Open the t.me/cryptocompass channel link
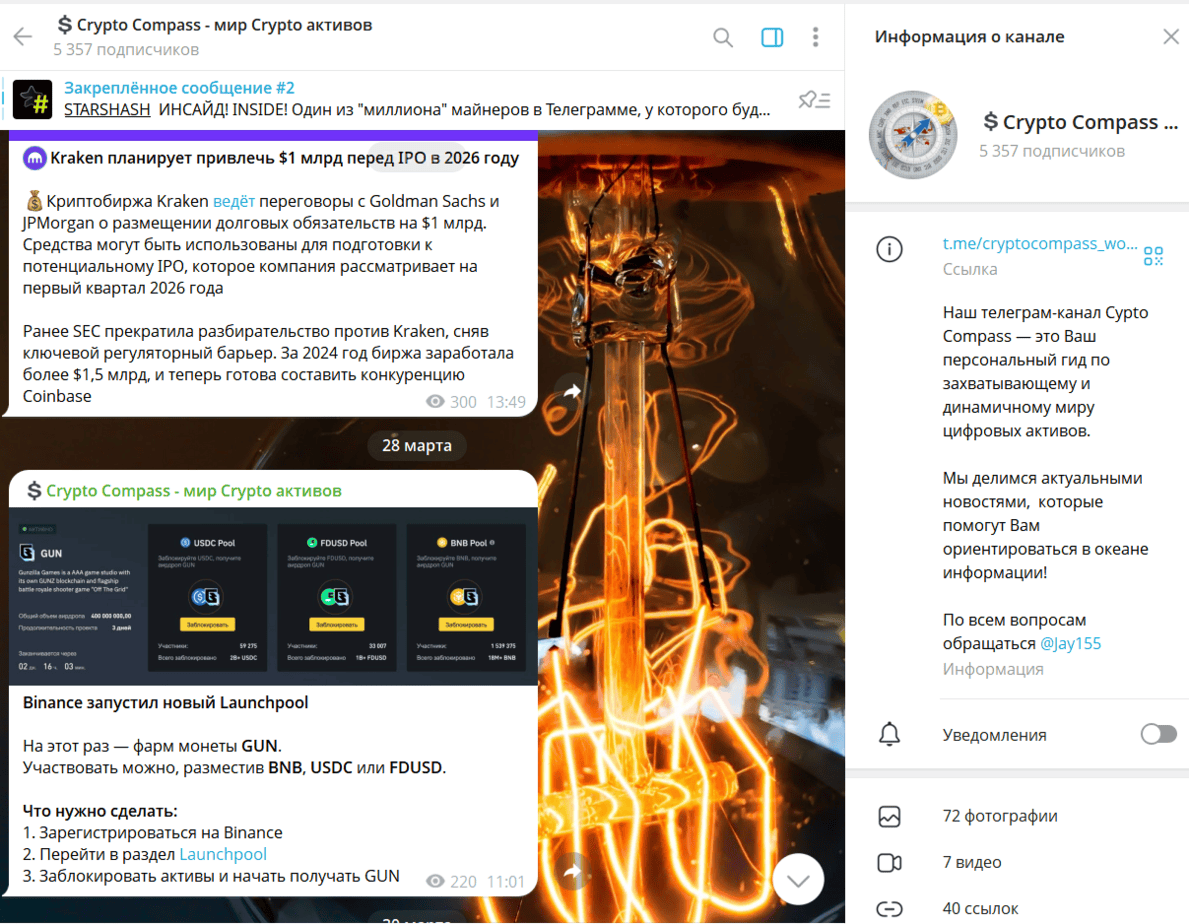The image size is (1189, 924). pyautogui.click(x=1040, y=243)
